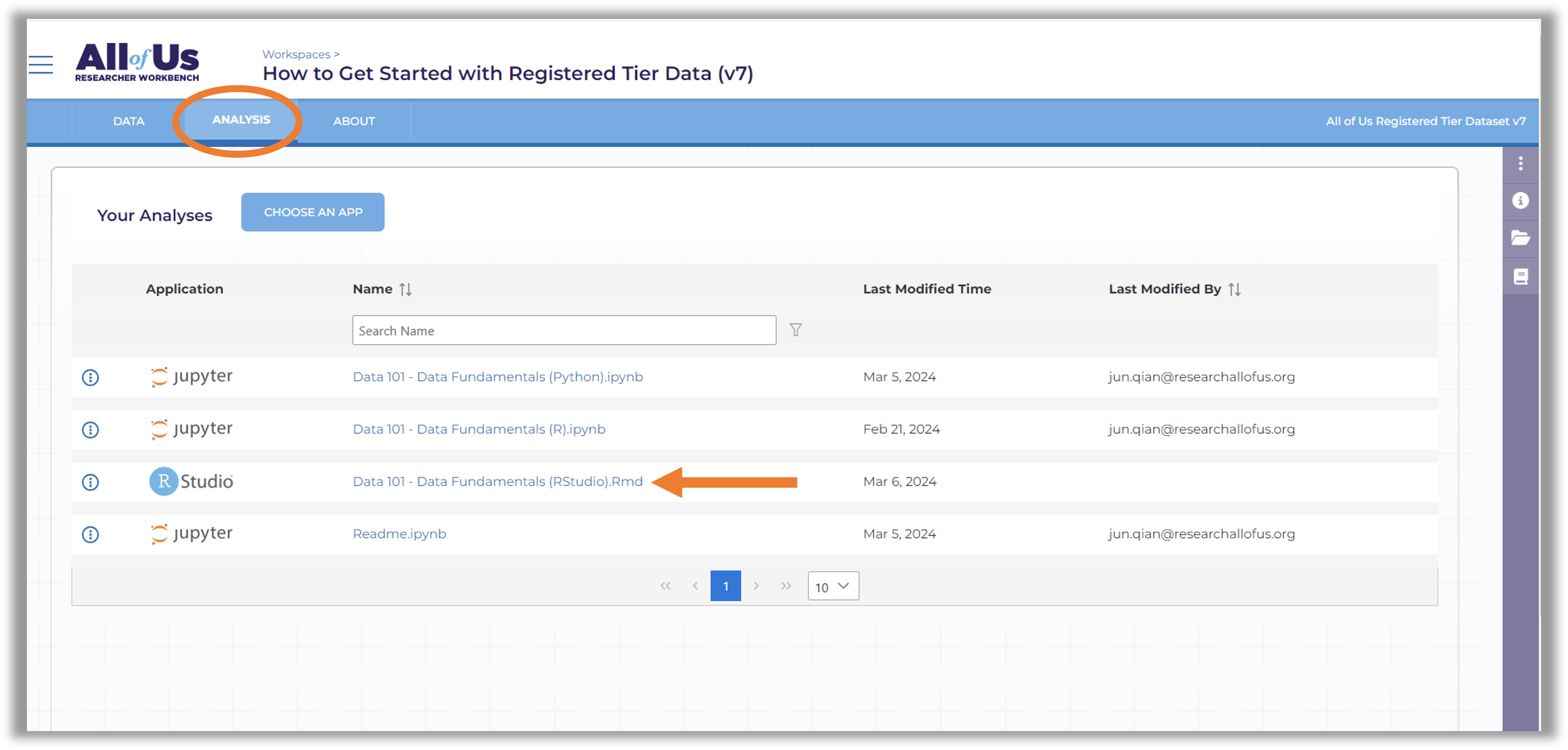Go to the previous page of results
Screen dimensions: 1568x750
point(695,586)
